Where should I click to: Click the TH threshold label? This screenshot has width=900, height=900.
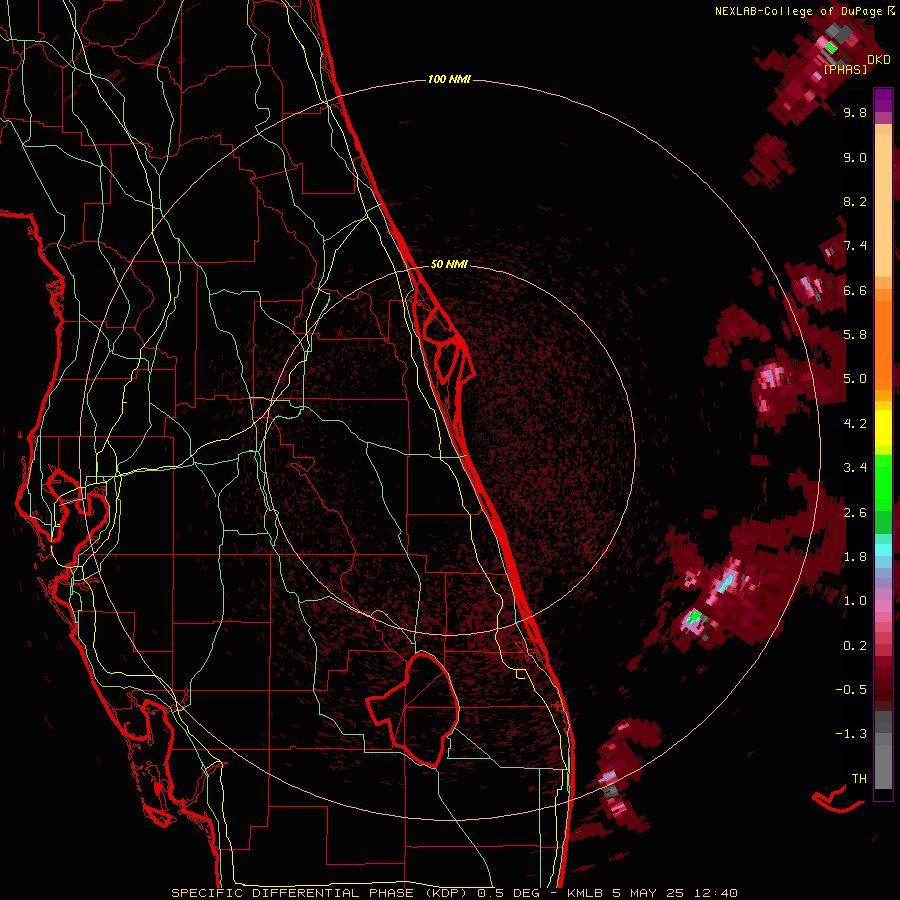click(859, 779)
